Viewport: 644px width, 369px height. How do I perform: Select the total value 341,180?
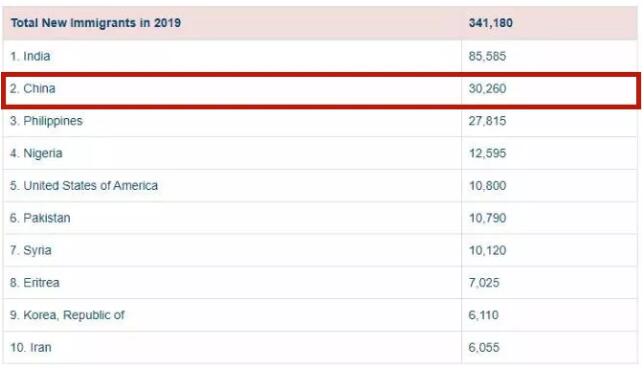pos(490,23)
